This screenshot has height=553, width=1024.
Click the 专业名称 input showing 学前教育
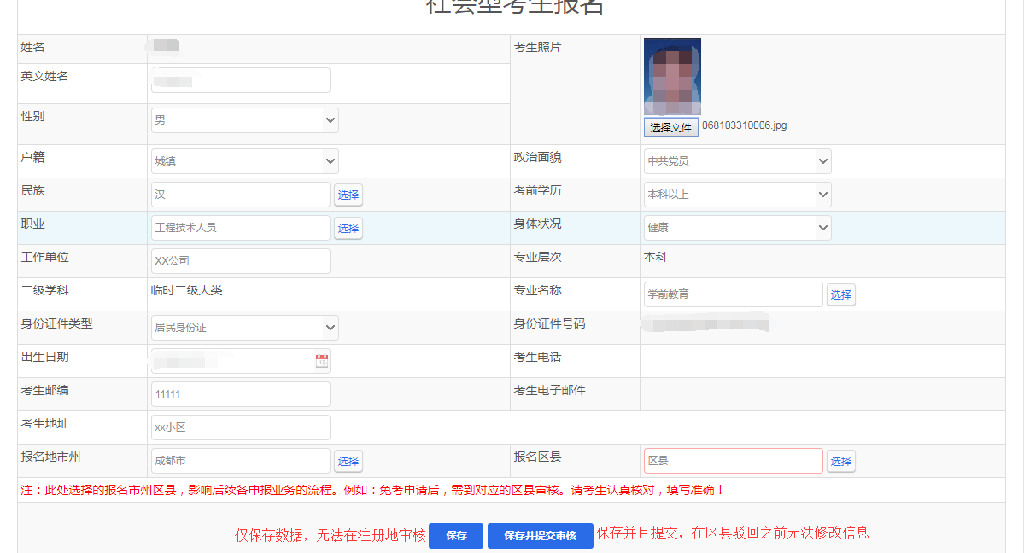(733, 294)
